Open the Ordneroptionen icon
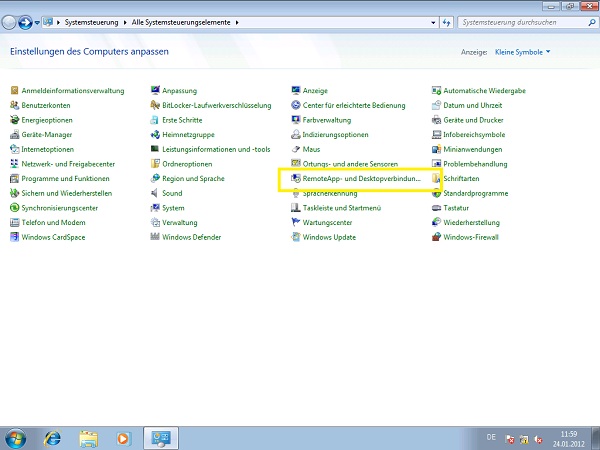The height and width of the screenshot is (450, 600). (155, 164)
